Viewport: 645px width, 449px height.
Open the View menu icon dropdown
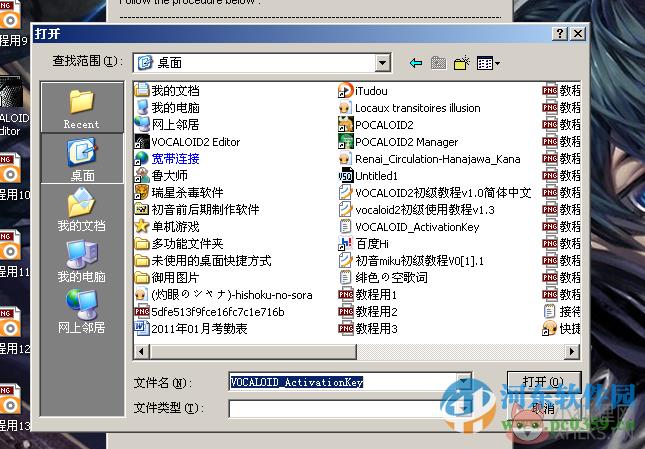pyautogui.click(x=488, y=63)
